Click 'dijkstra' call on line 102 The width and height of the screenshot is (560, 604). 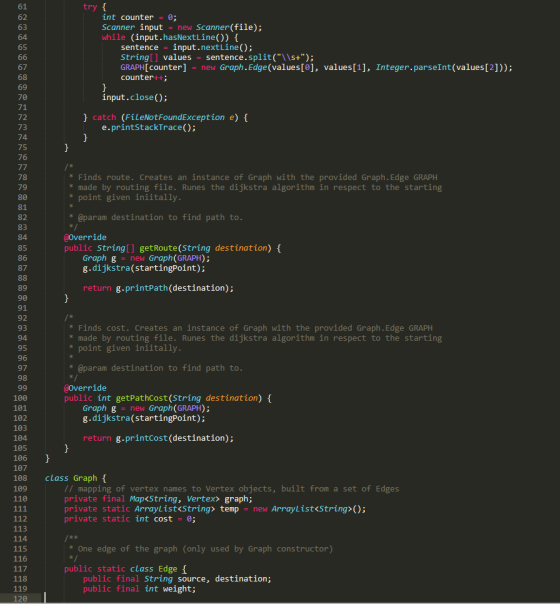pyautogui.click(x=111, y=418)
